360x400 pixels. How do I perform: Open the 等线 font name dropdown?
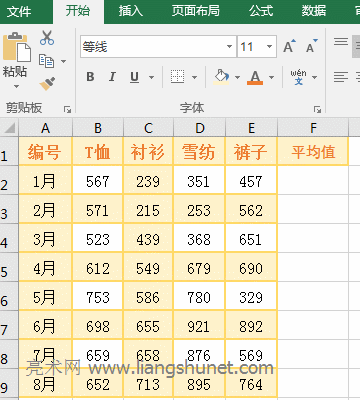(x=229, y=47)
